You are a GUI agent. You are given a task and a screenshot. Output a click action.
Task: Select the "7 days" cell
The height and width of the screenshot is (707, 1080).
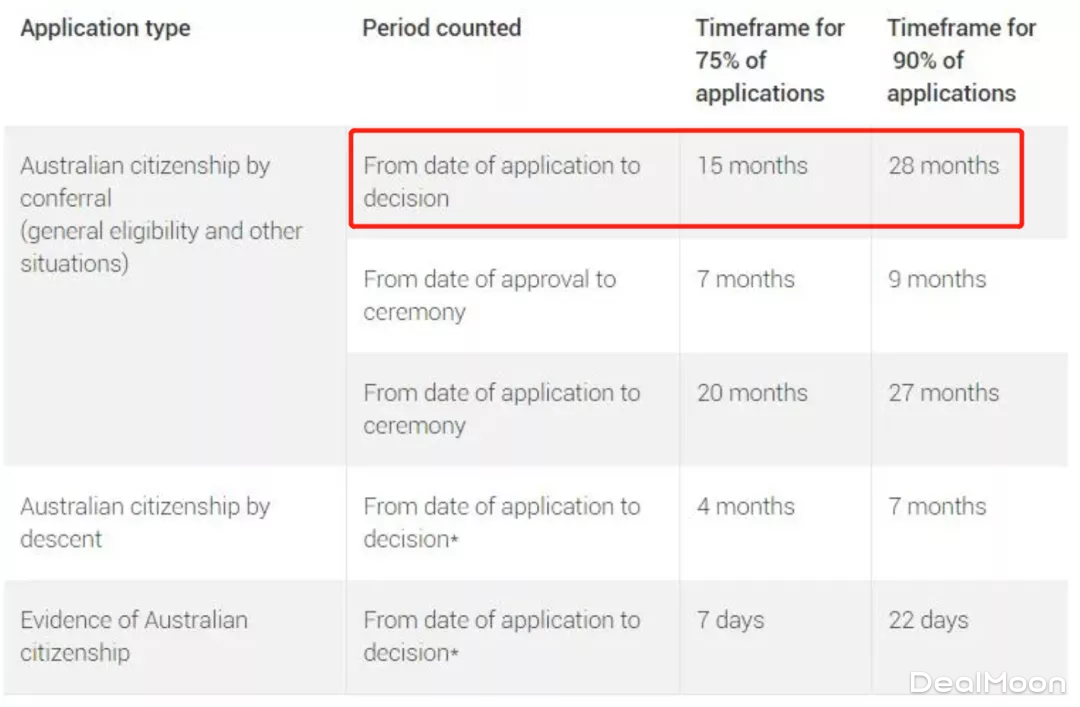[x=730, y=620]
